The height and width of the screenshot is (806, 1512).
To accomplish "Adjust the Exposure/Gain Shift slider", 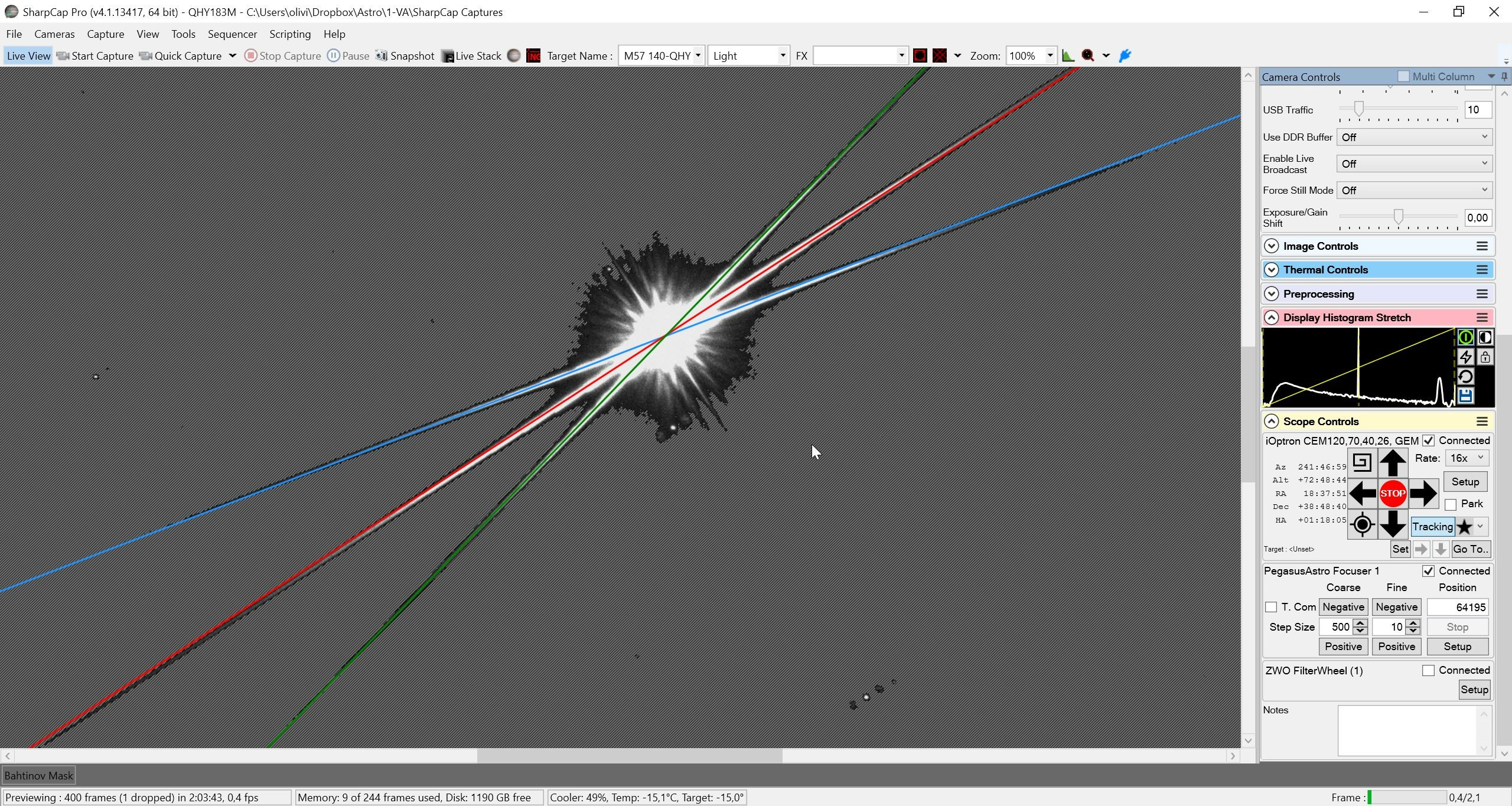I will point(1398,218).
